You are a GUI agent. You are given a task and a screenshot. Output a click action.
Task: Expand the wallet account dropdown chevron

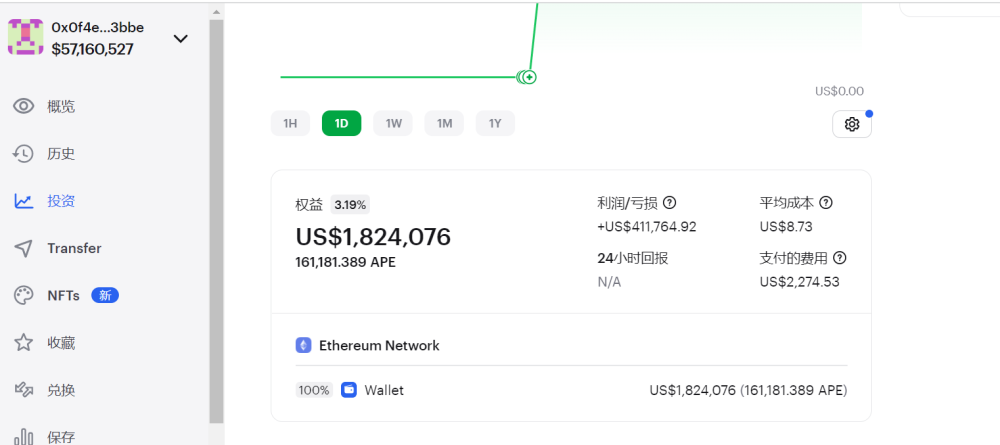tap(181, 39)
